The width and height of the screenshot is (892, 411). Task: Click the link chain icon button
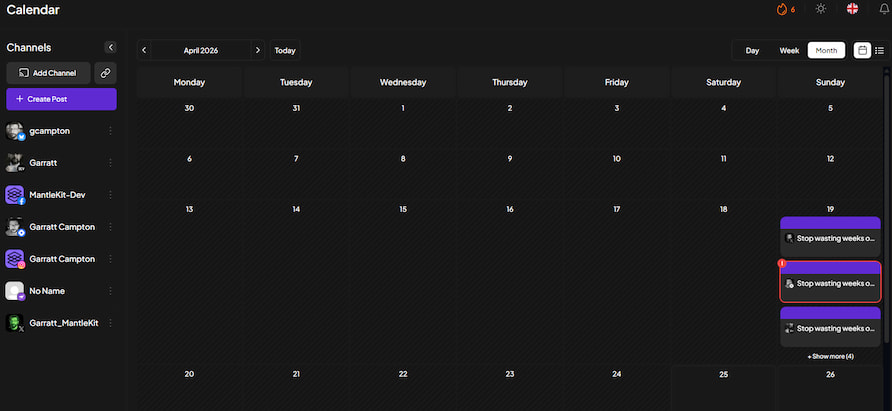[105, 73]
